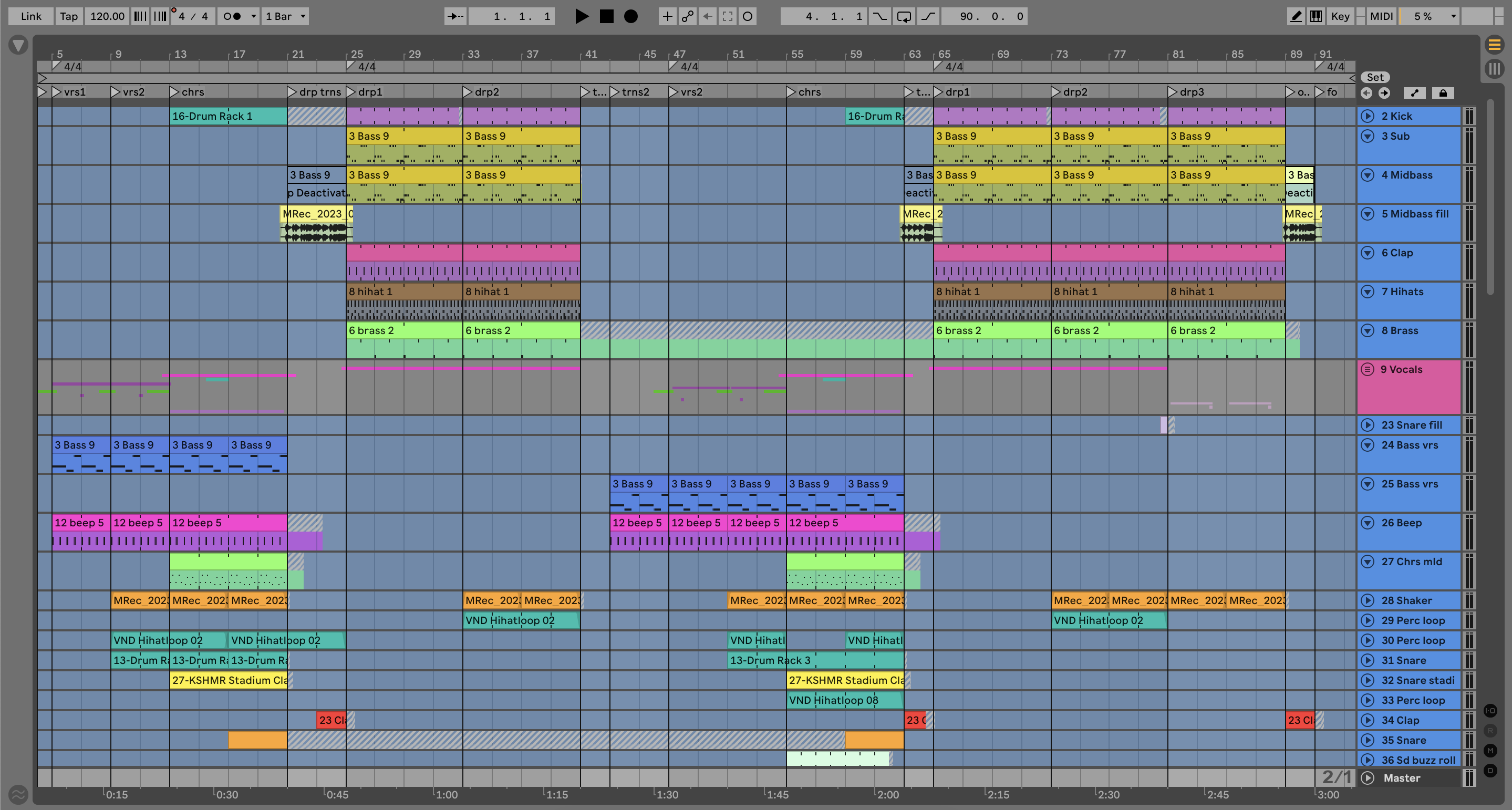Select the 4 / 4 time signature field
1512x810 pixels.
pyautogui.click(x=193, y=16)
